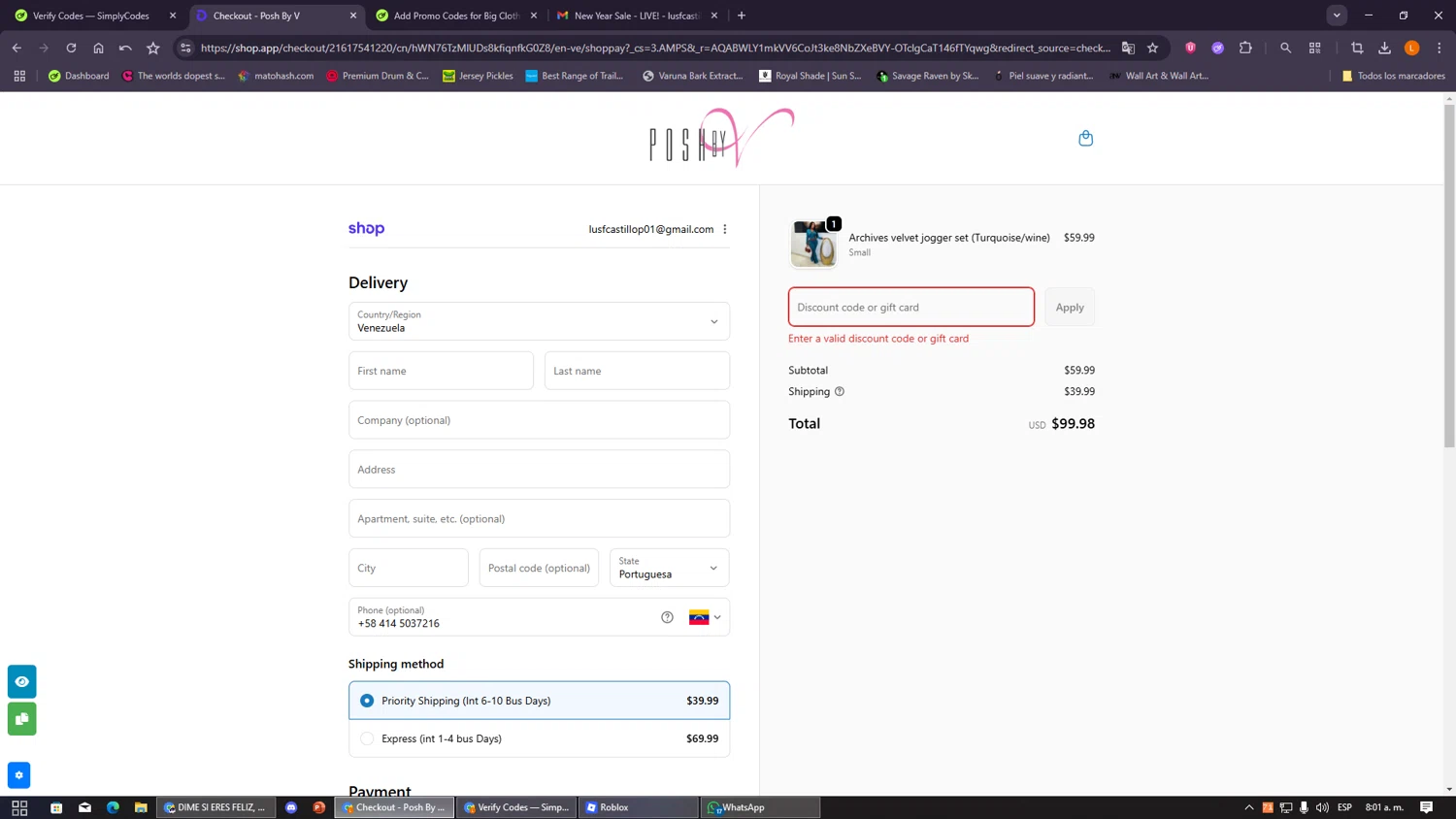The width and height of the screenshot is (1456, 819).
Task: Click the First name field
Action: click(x=441, y=371)
